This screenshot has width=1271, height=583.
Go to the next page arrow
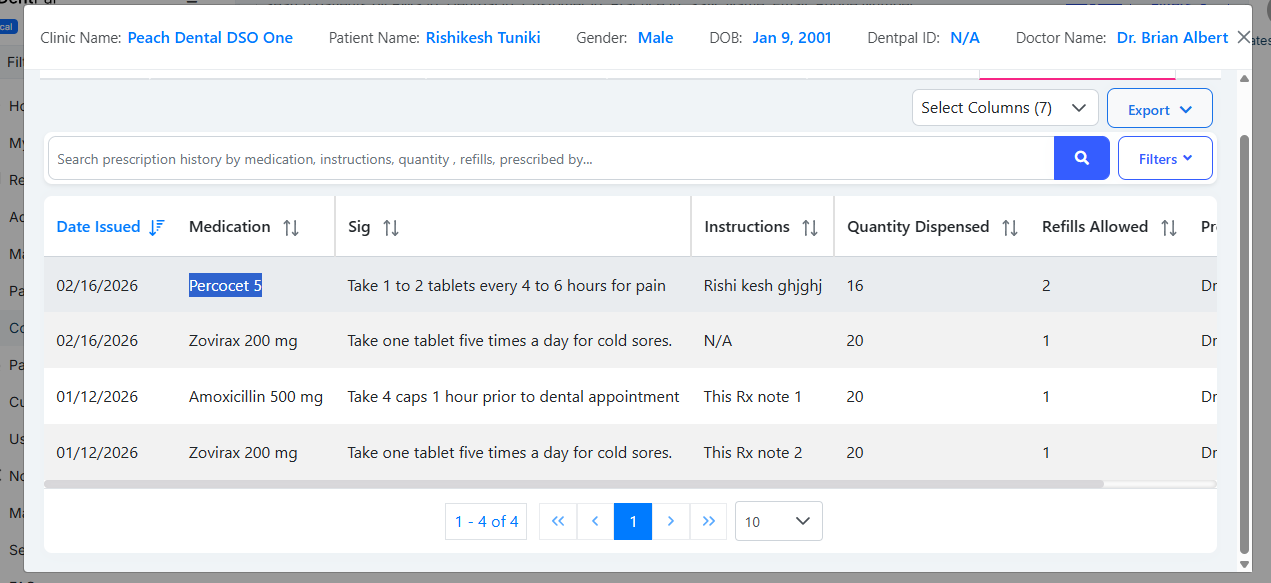click(671, 521)
